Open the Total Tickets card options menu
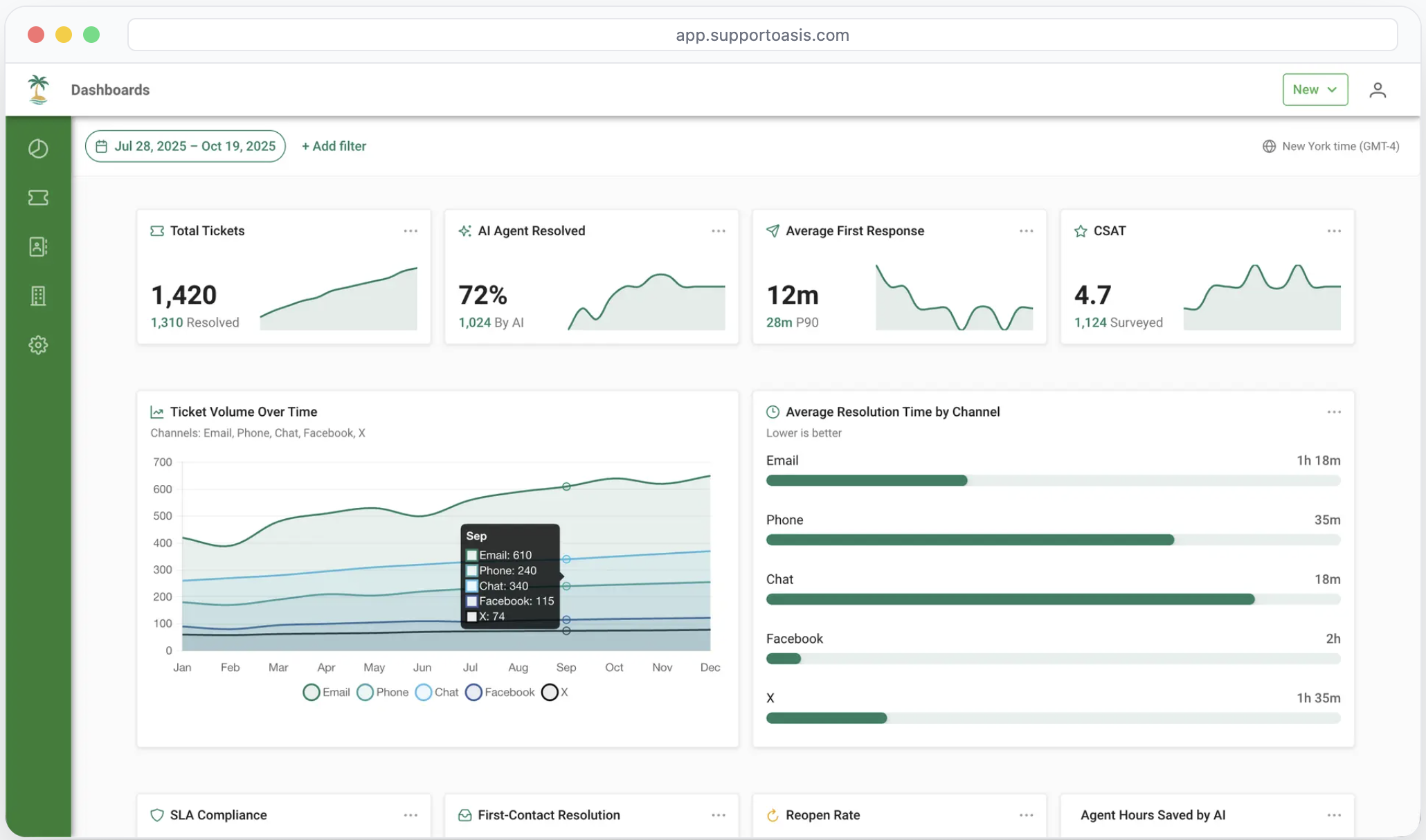Viewport: 1426px width, 840px height. [x=410, y=230]
